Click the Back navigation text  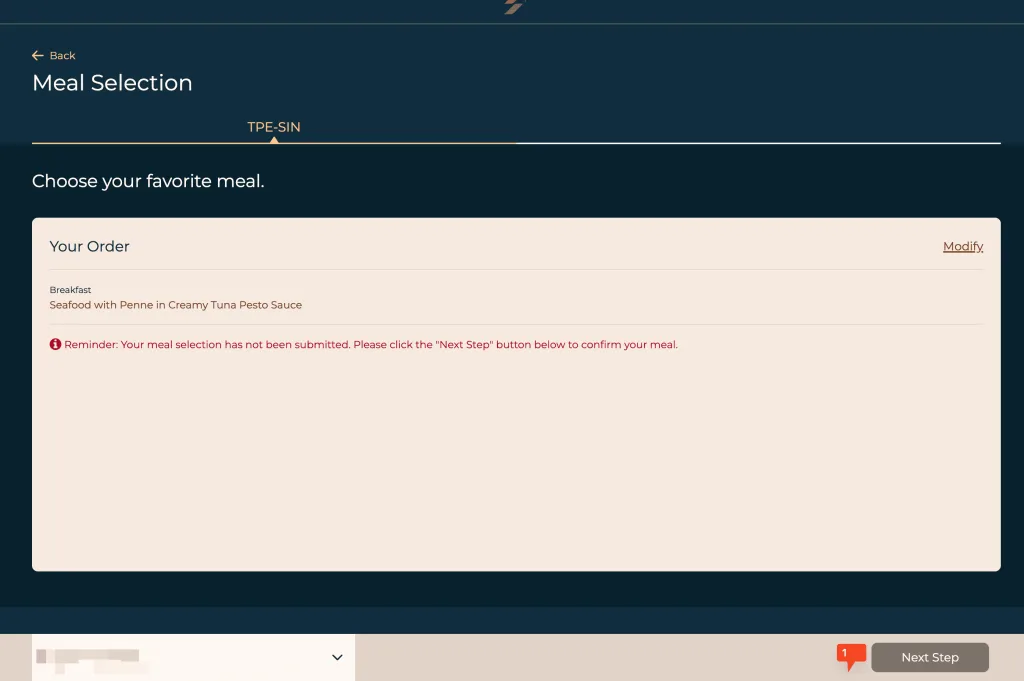[61, 56]
